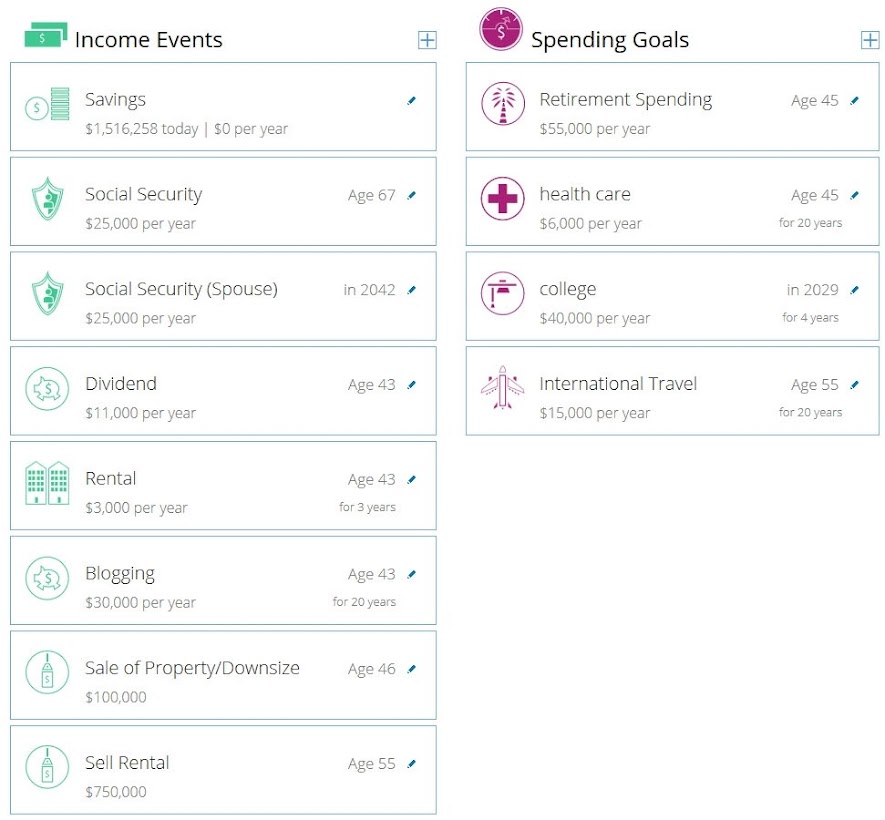Open the Social Security Age 67 card

[223, 201]
